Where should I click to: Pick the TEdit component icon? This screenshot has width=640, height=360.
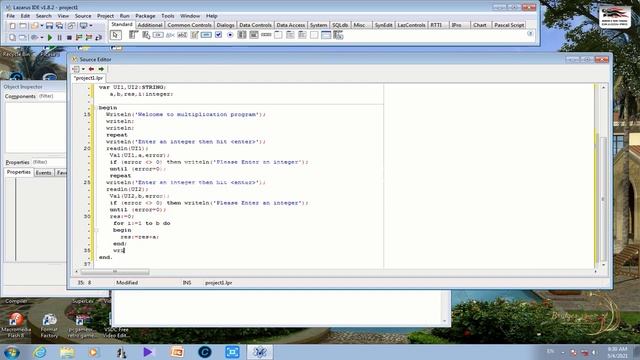tap(182, 35)
